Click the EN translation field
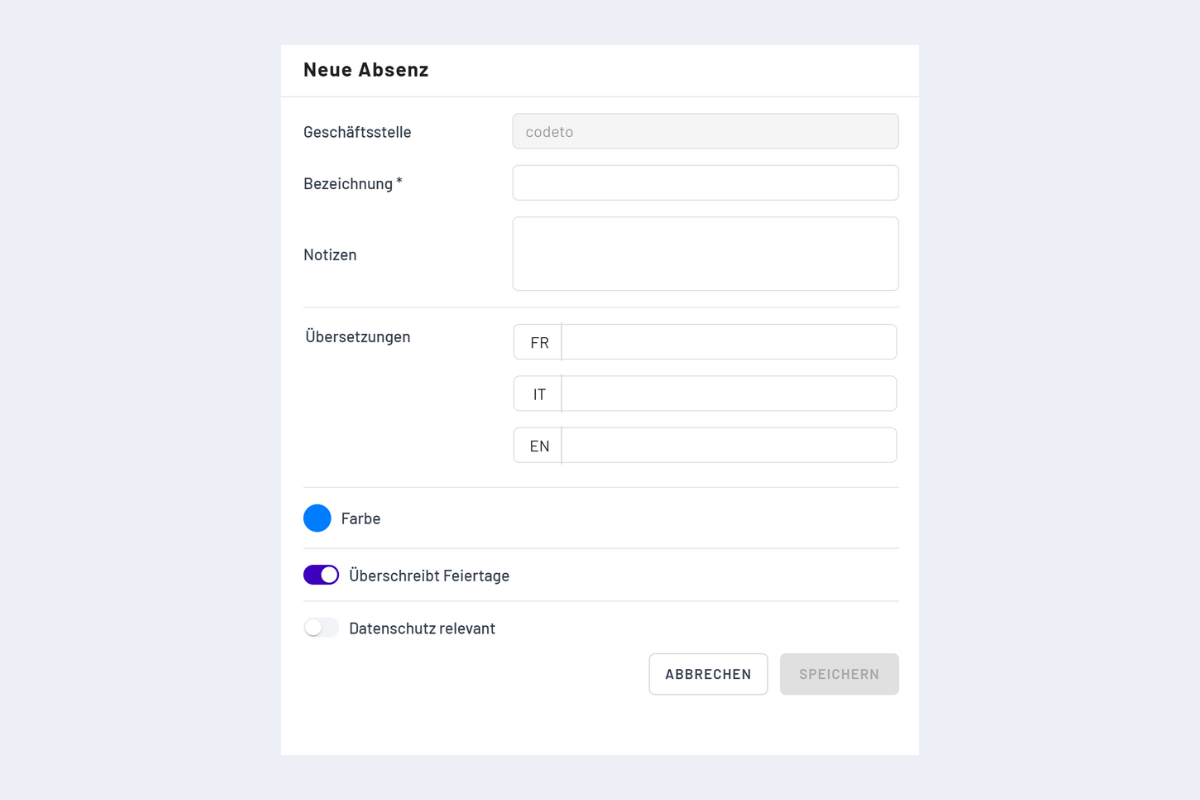1200x800 pixels. (x=728, y=445)
